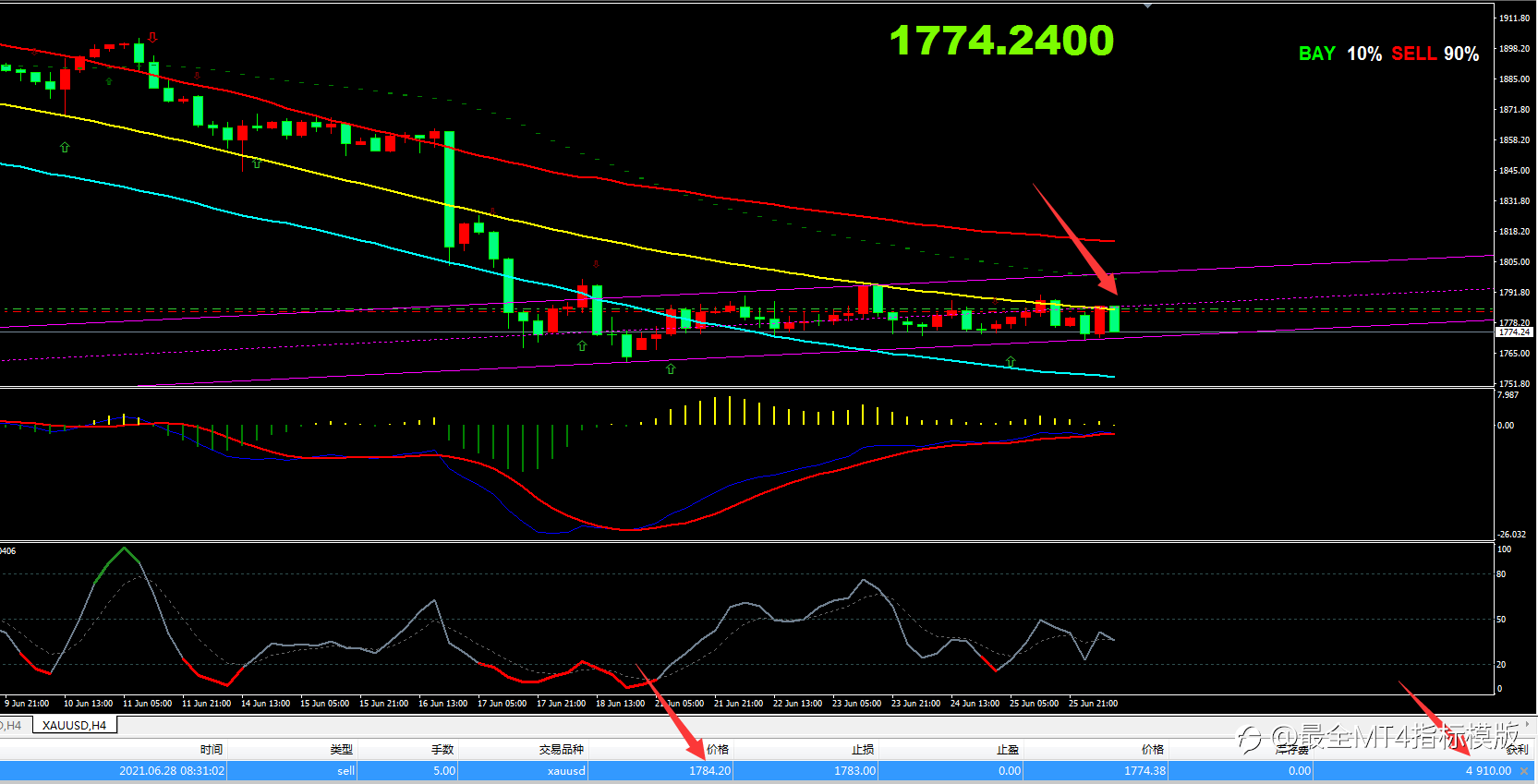Click the 7.987 MACD scale label

tap(1508, 395)
